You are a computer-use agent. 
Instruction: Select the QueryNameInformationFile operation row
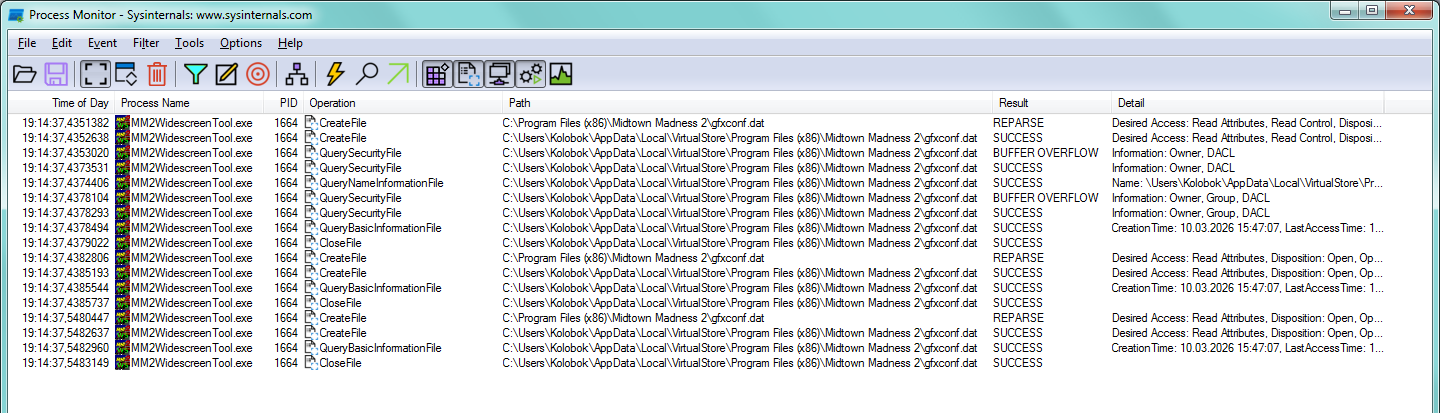(x=696, y=183)
